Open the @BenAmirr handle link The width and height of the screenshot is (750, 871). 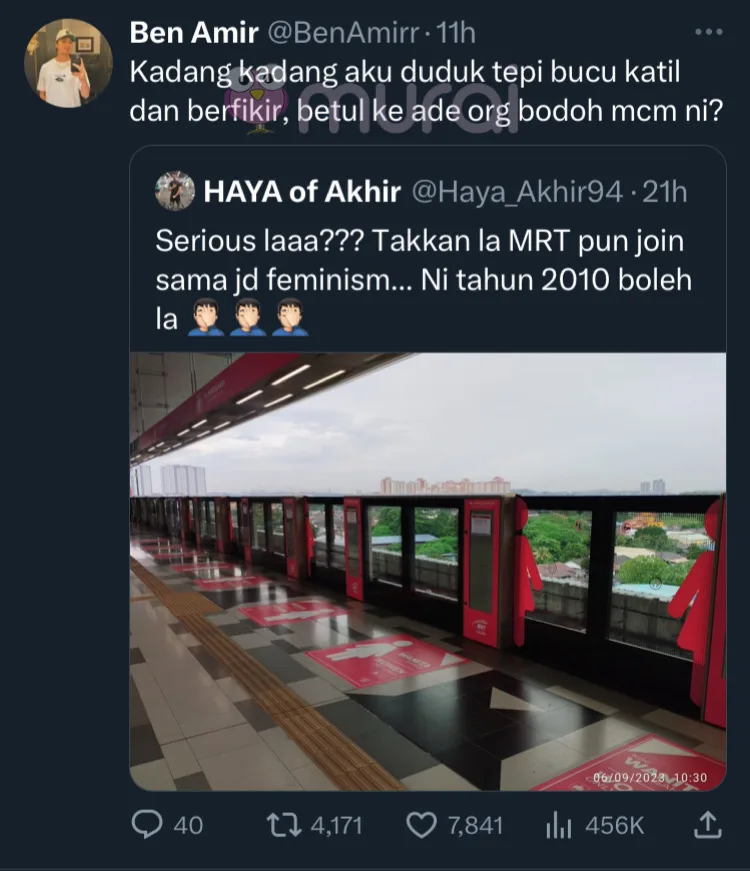343,33
